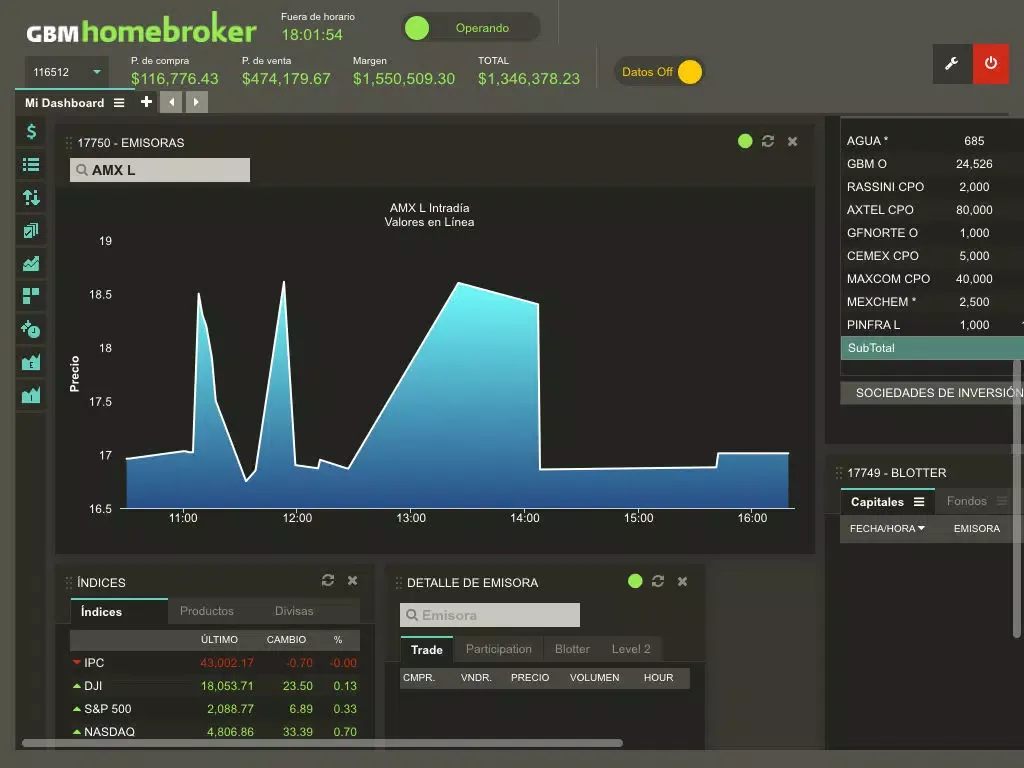Close the Índices panel
Viewport: 1024px width, 768px height.
(353, 580)
